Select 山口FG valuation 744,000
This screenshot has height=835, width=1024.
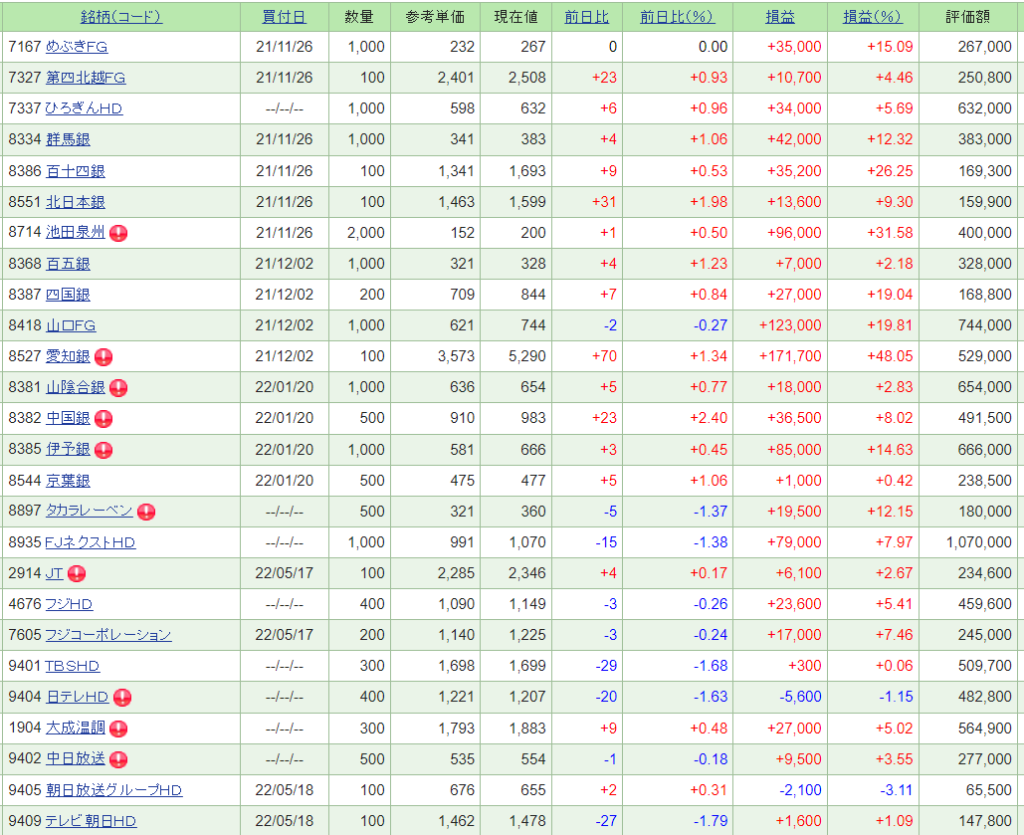pos(985,325)
